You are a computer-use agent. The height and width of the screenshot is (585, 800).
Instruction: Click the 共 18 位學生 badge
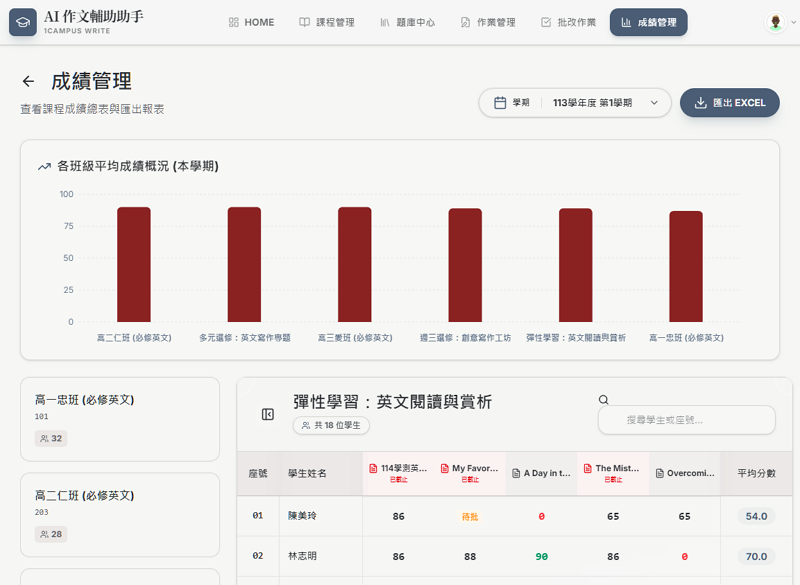[x=331, y=425]
